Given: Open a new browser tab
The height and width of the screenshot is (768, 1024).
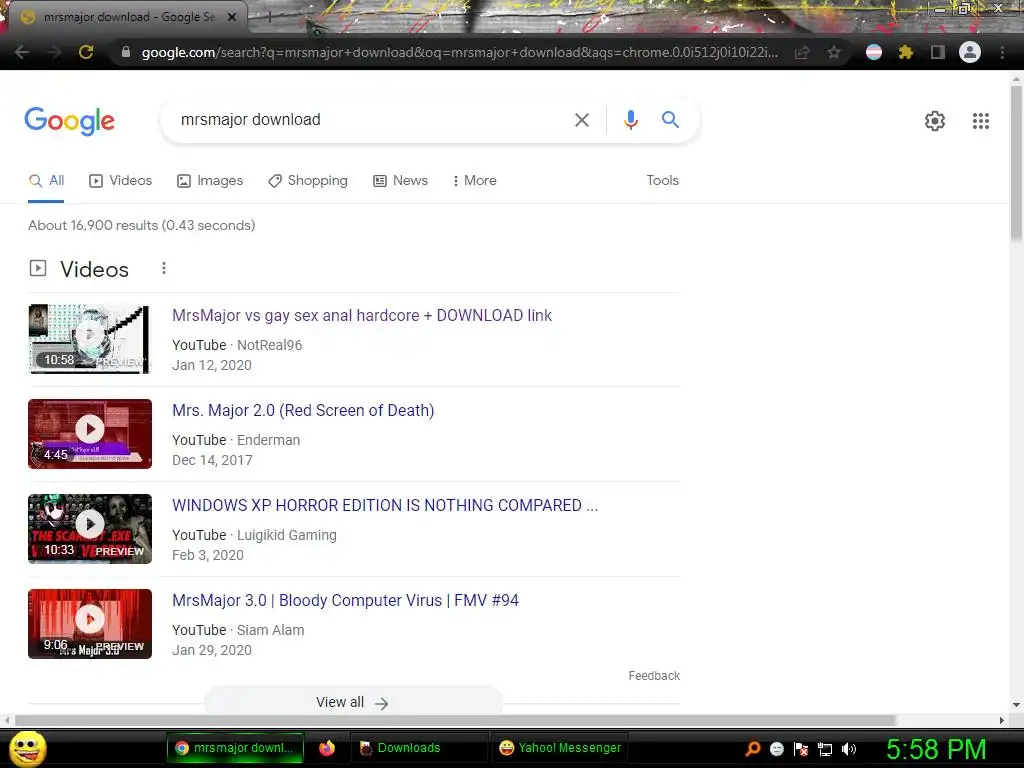Looking at the screenshot, I should pyautogui.click(x=268, y=18).
